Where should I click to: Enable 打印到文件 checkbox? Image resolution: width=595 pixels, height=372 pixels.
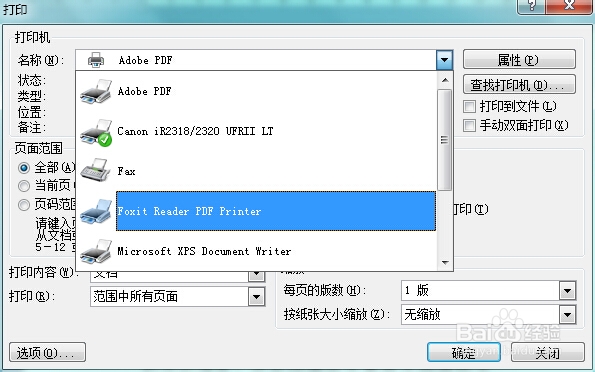(x=469, y=106)
